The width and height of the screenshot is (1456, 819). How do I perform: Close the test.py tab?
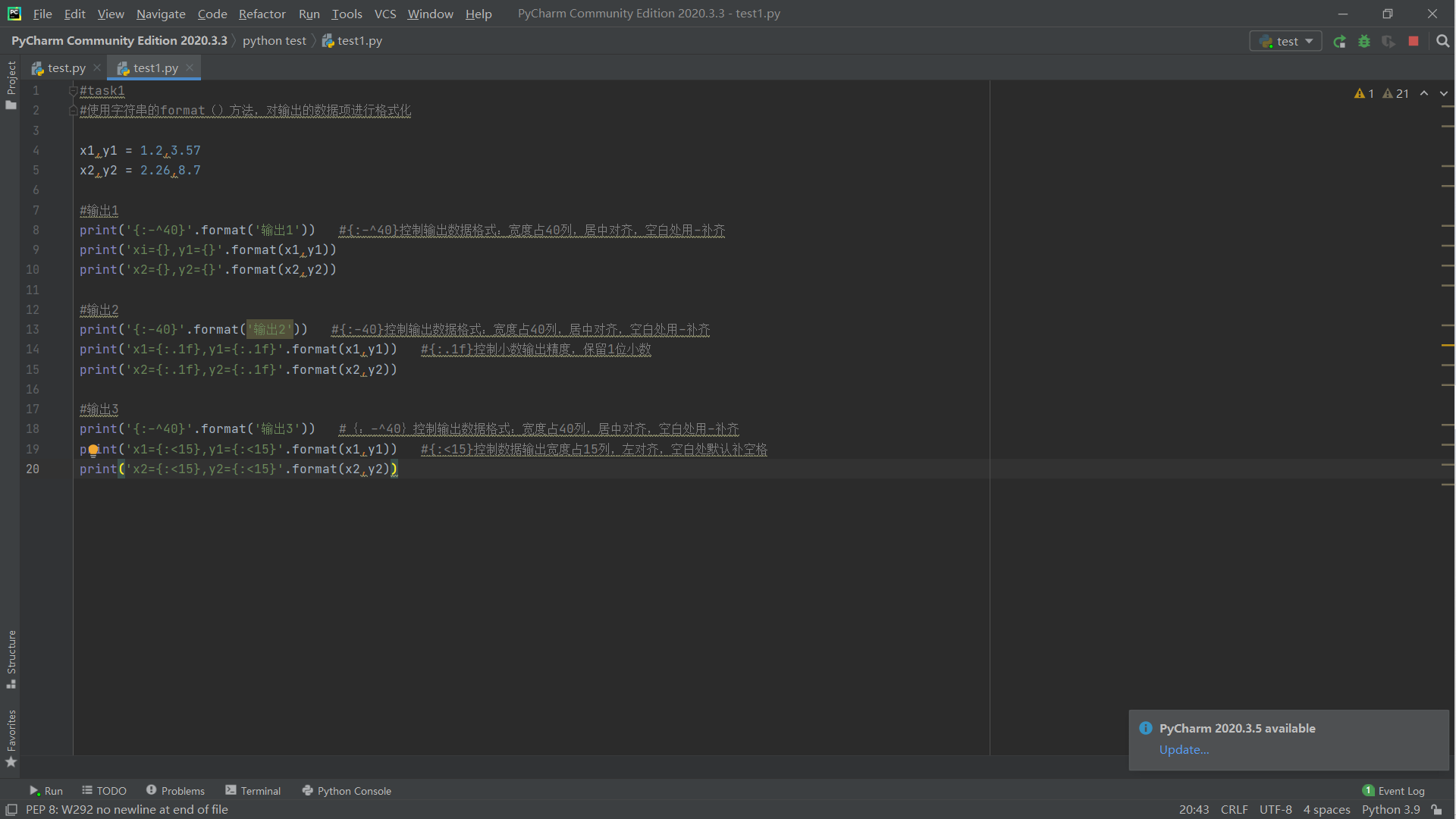pos(97,67)
